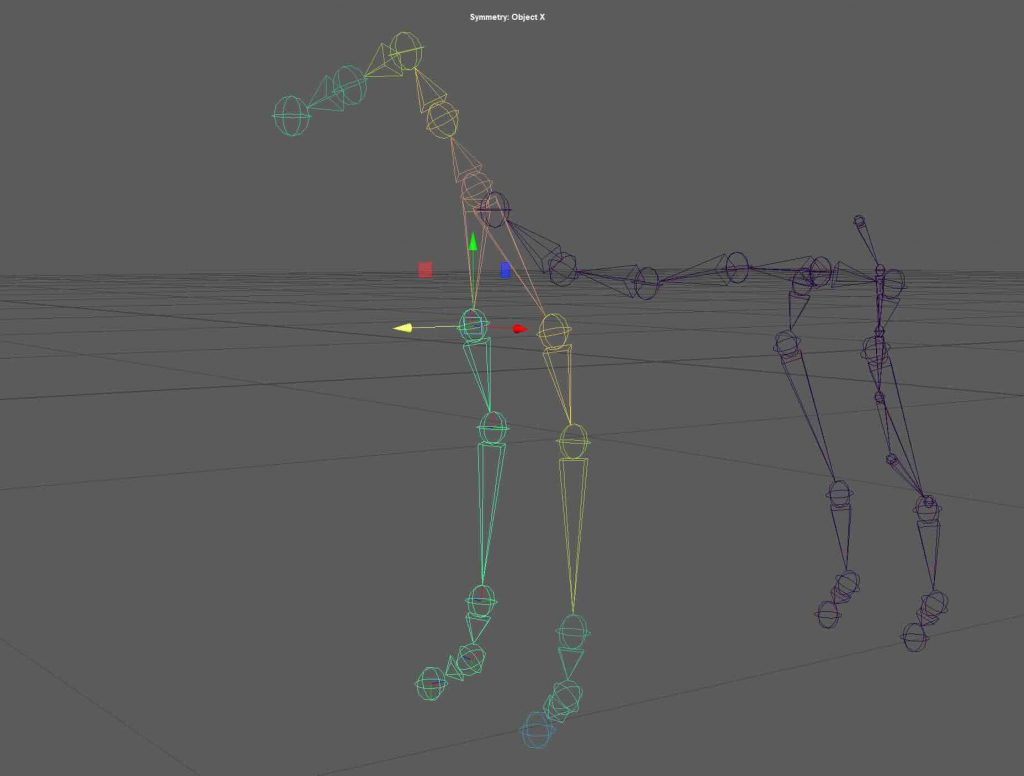
Task: Select the yellow front leg knee joint
Action: pyautogui.click(x=573, y=441)
